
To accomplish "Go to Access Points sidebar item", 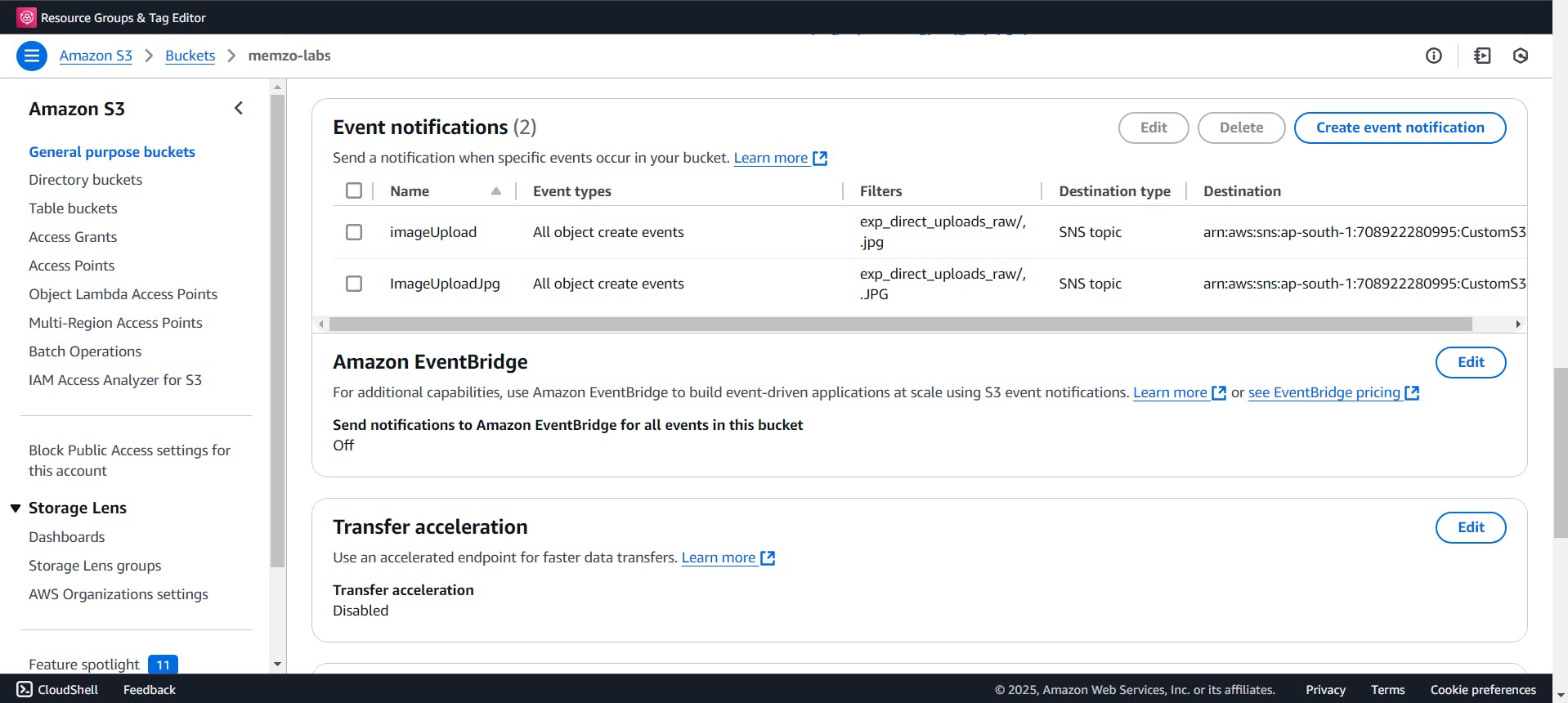I will [71, 266].
